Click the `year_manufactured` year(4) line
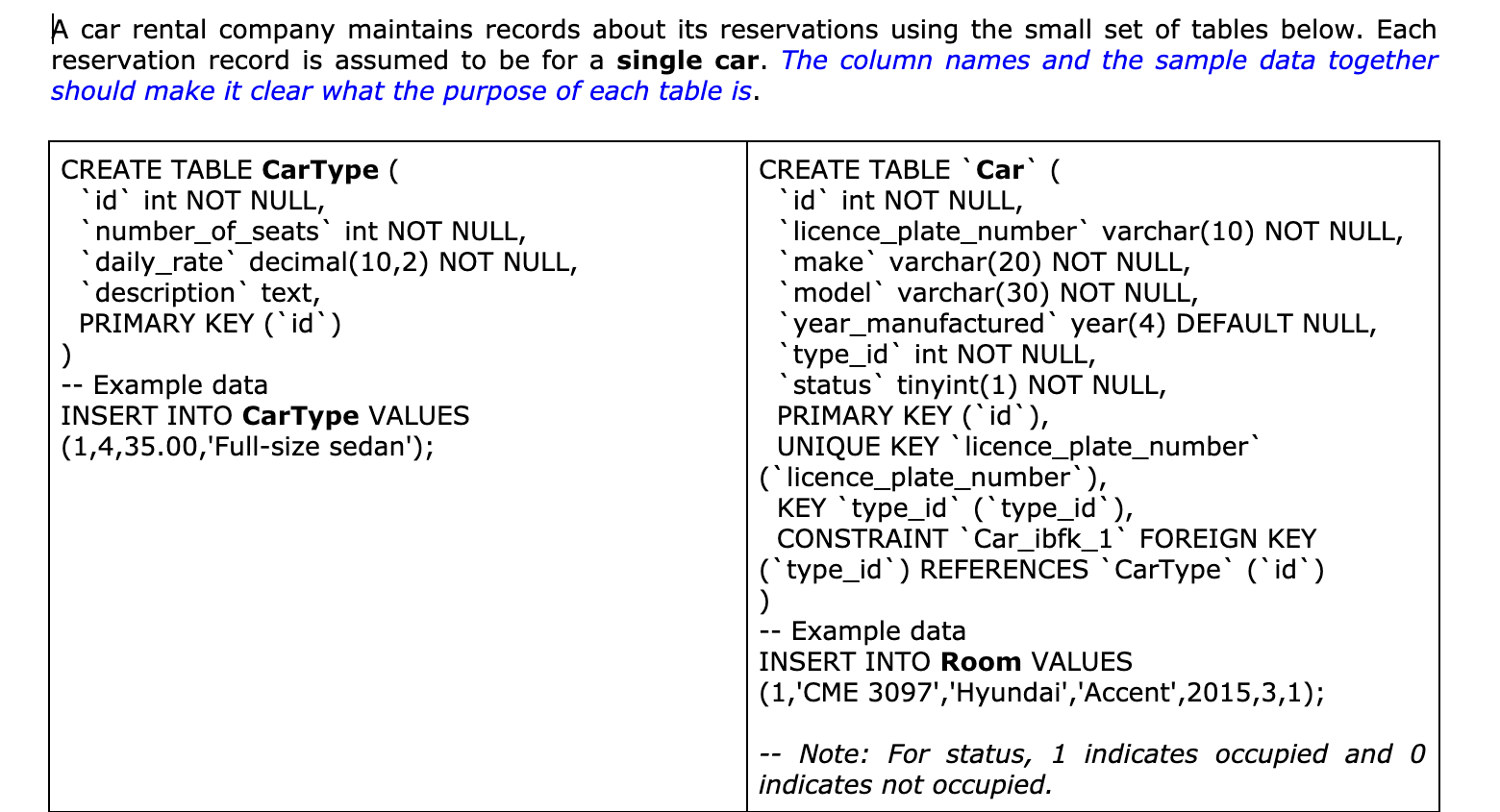The width and height of the screenshot is (1500, 812). pos(1078,324)
